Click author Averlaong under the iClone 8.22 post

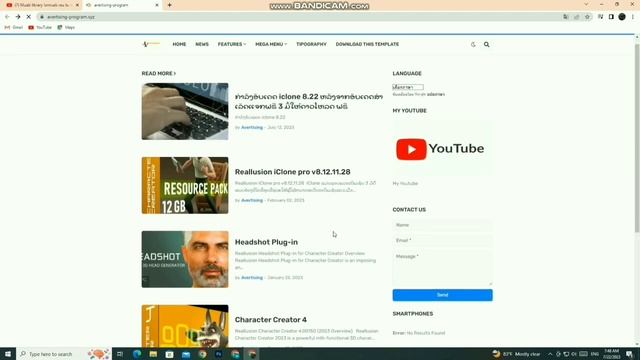(x=252, y=127)
